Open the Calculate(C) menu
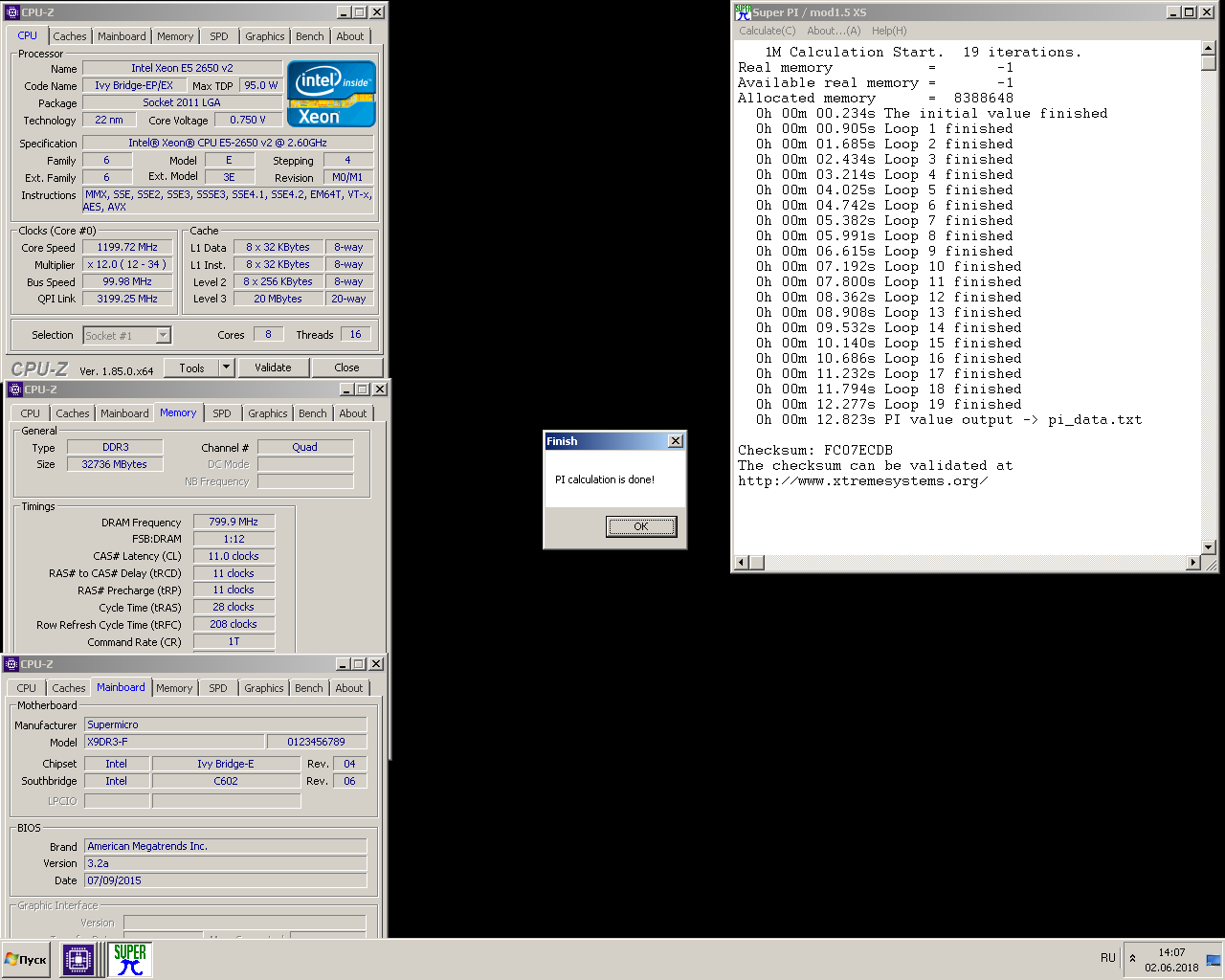 767,31
